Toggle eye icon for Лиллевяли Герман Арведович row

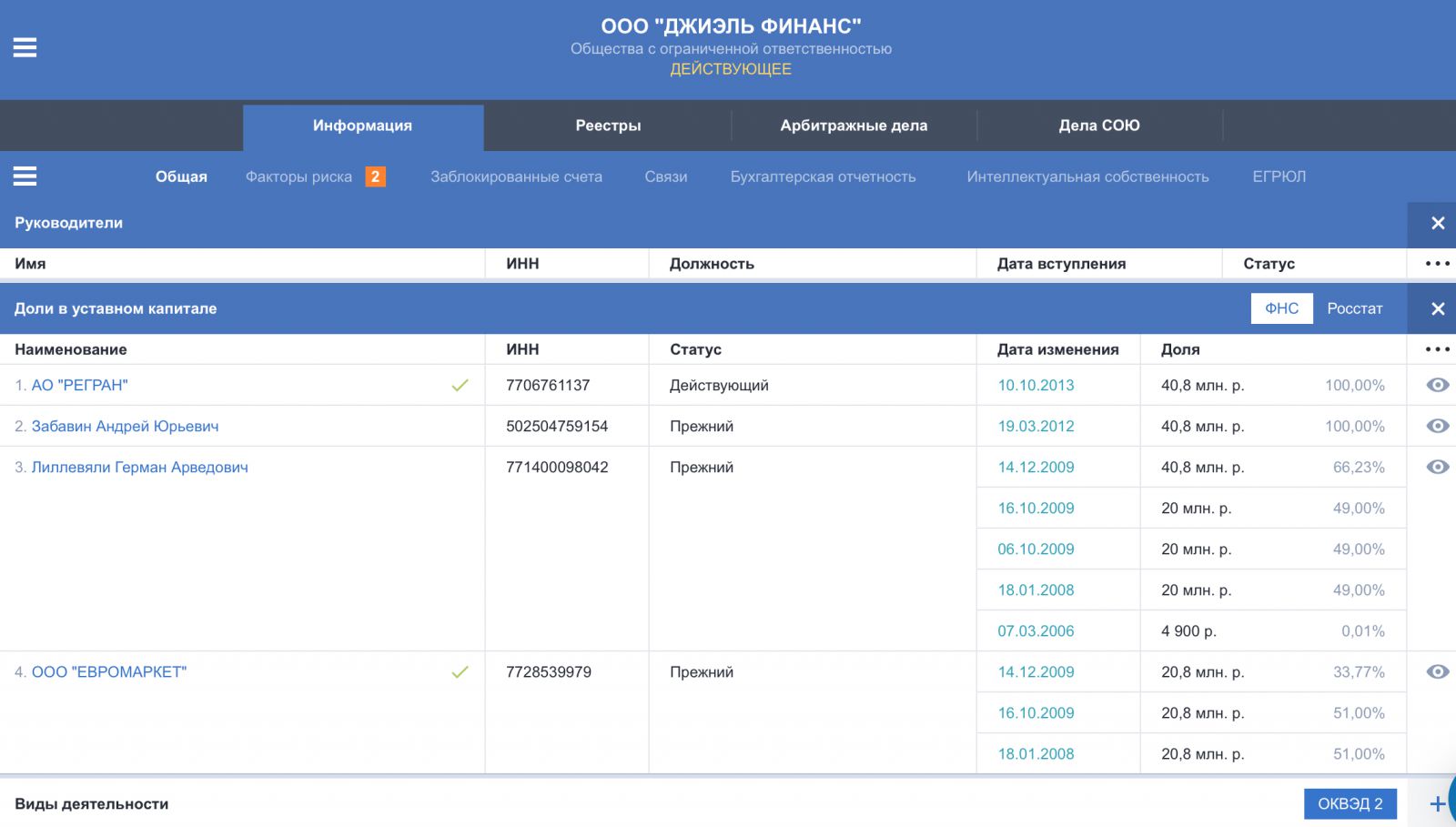click(x=1438, y=467)
